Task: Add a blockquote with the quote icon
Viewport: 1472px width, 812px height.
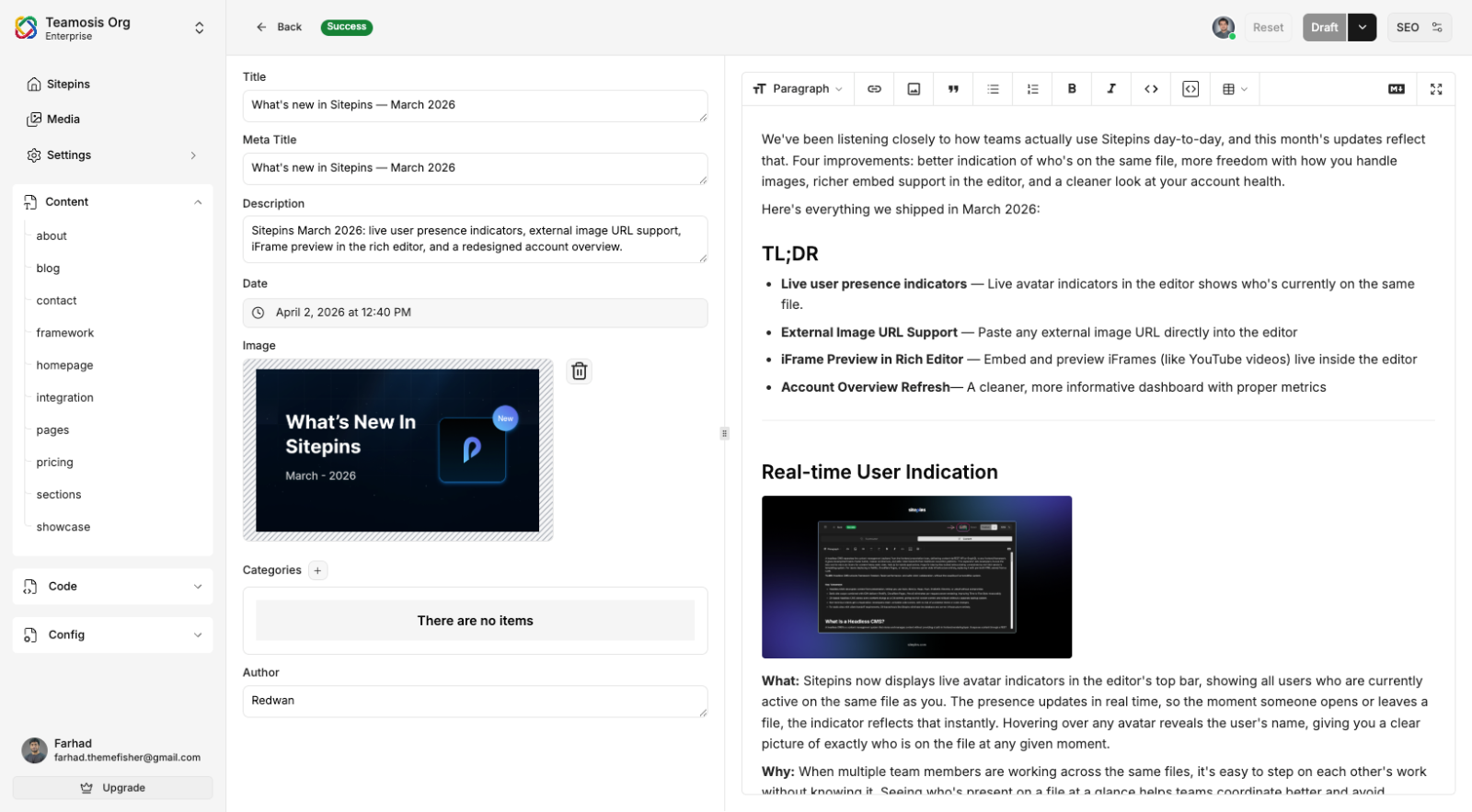Action: coord(953,89)
